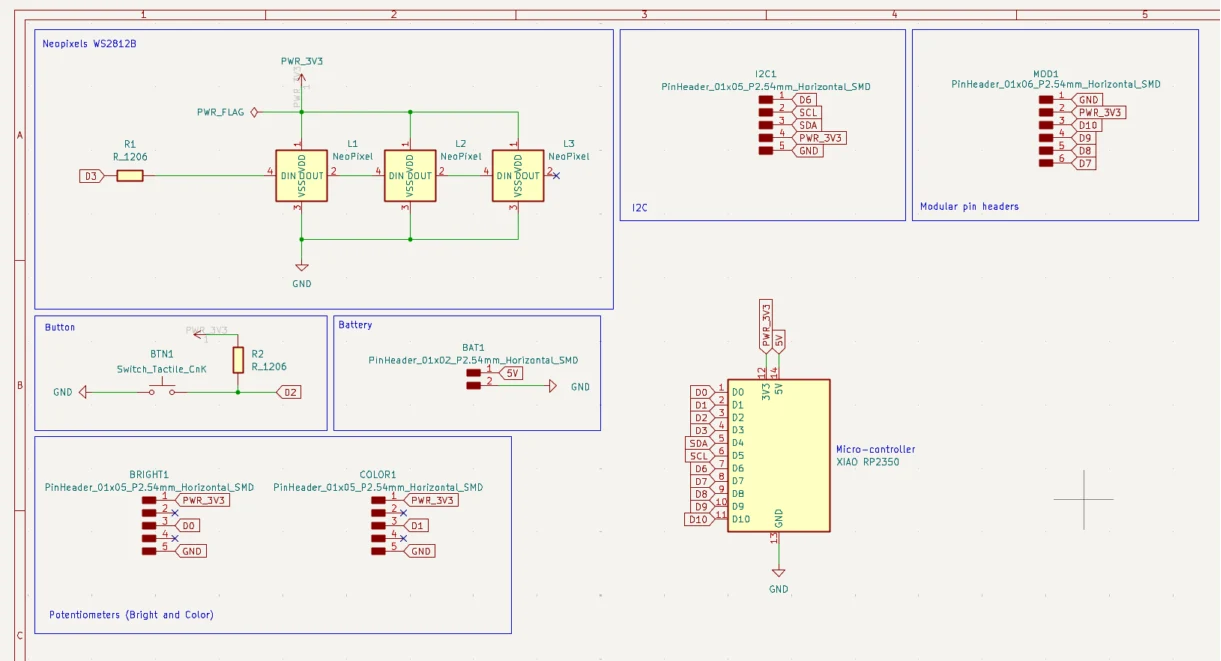Select the D10 label on the MOD1 header
The height and width of the screenshot is (661, 1221).
1089,124
